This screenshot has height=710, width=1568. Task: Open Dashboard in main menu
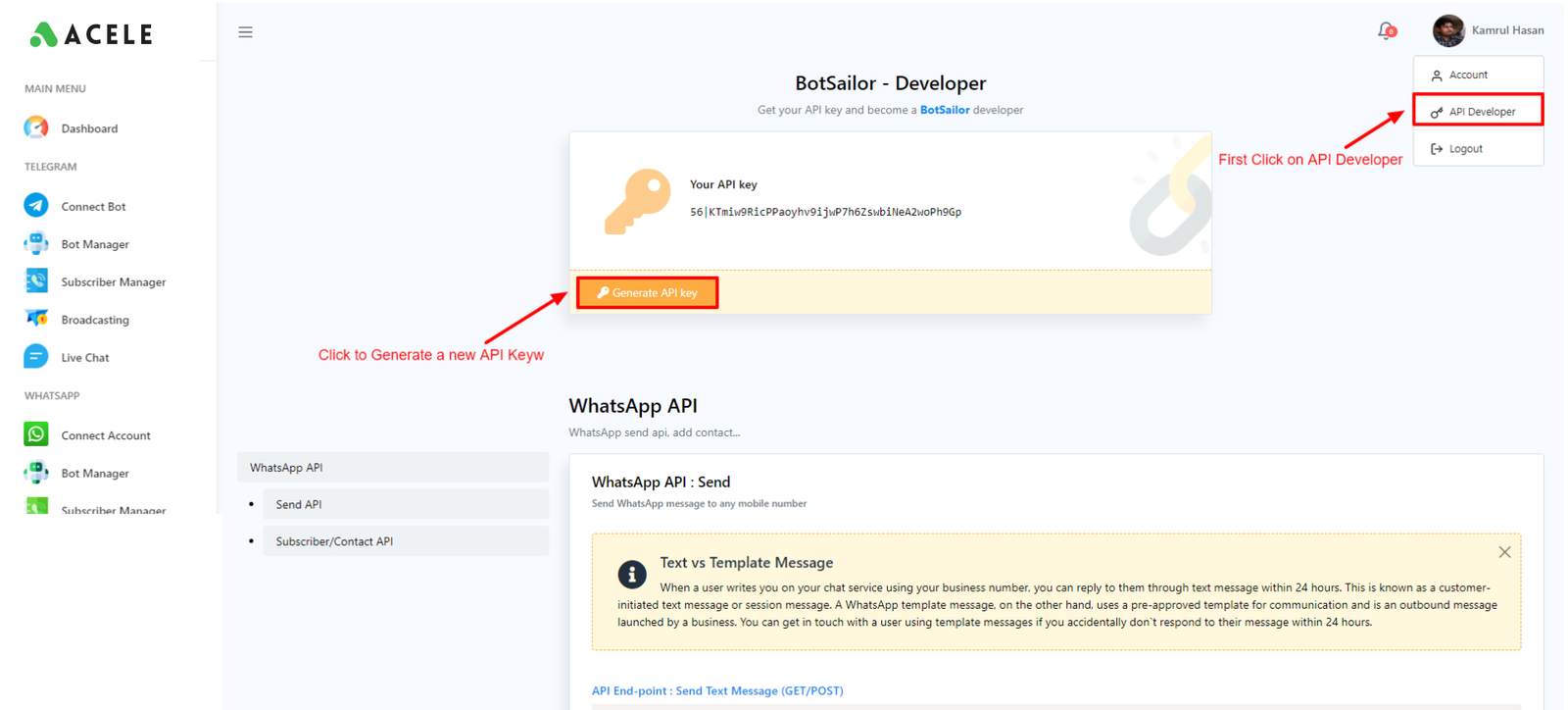coord(89,128)
